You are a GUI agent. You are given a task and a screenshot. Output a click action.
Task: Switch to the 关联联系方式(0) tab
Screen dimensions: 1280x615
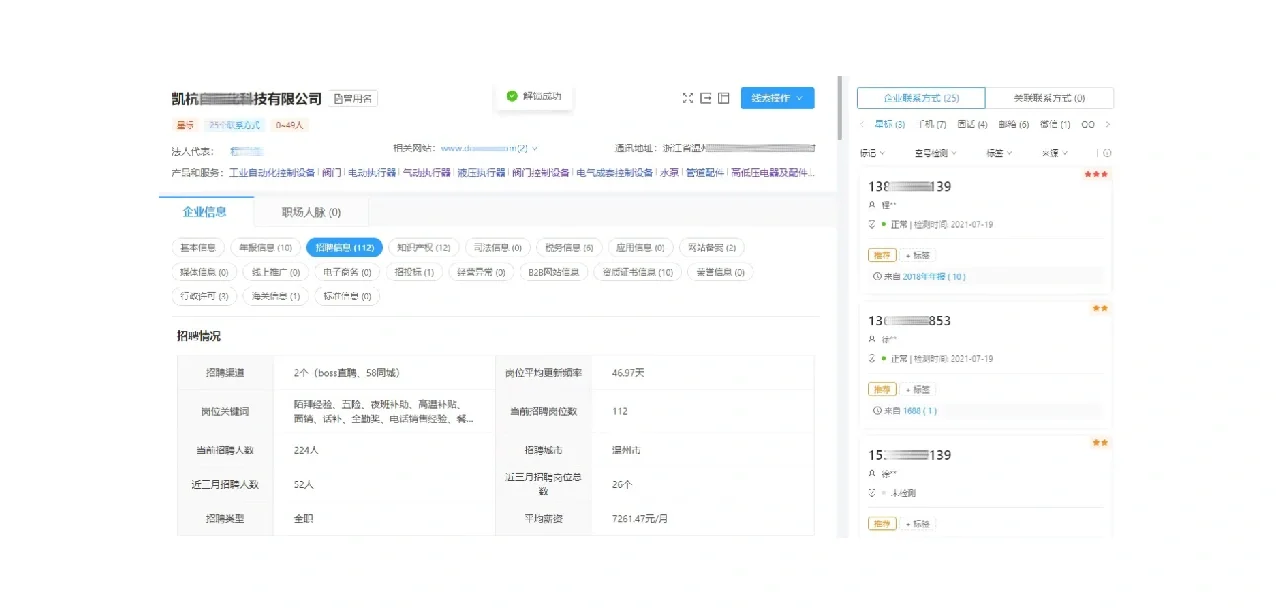(x=1050, y=98)
